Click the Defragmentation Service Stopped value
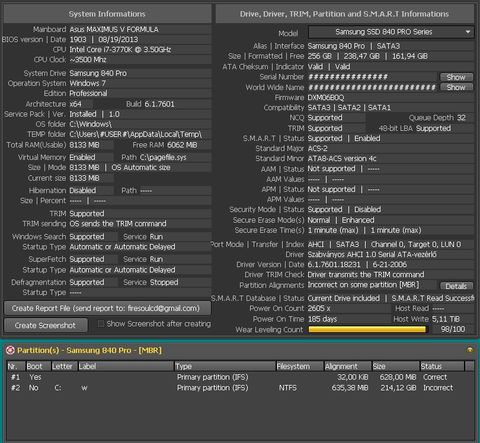 (164, 282)
